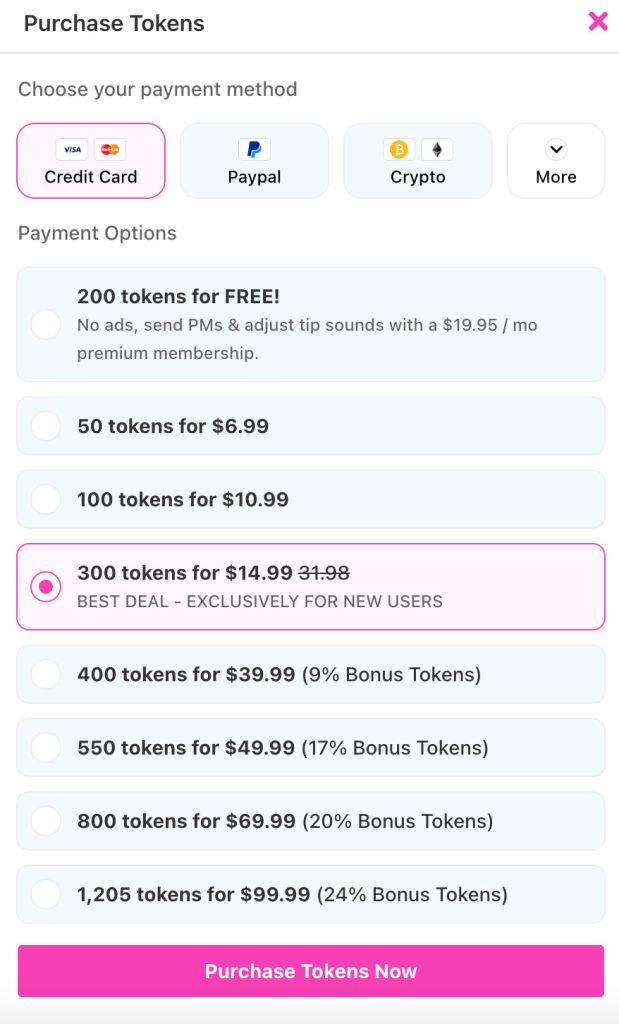
Task: Close the Purchase Tokens dialog
Action: tap(598, 21)
